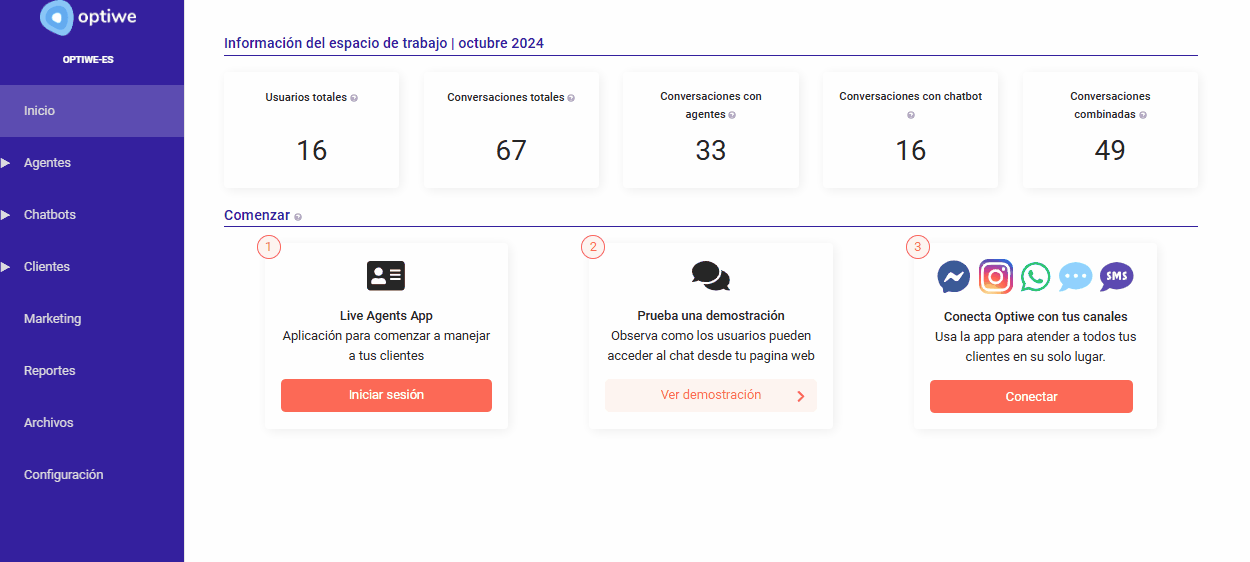This screenshot has height=562, width=1250.
Task: Click the Ver demostración button
Action: 710,395
